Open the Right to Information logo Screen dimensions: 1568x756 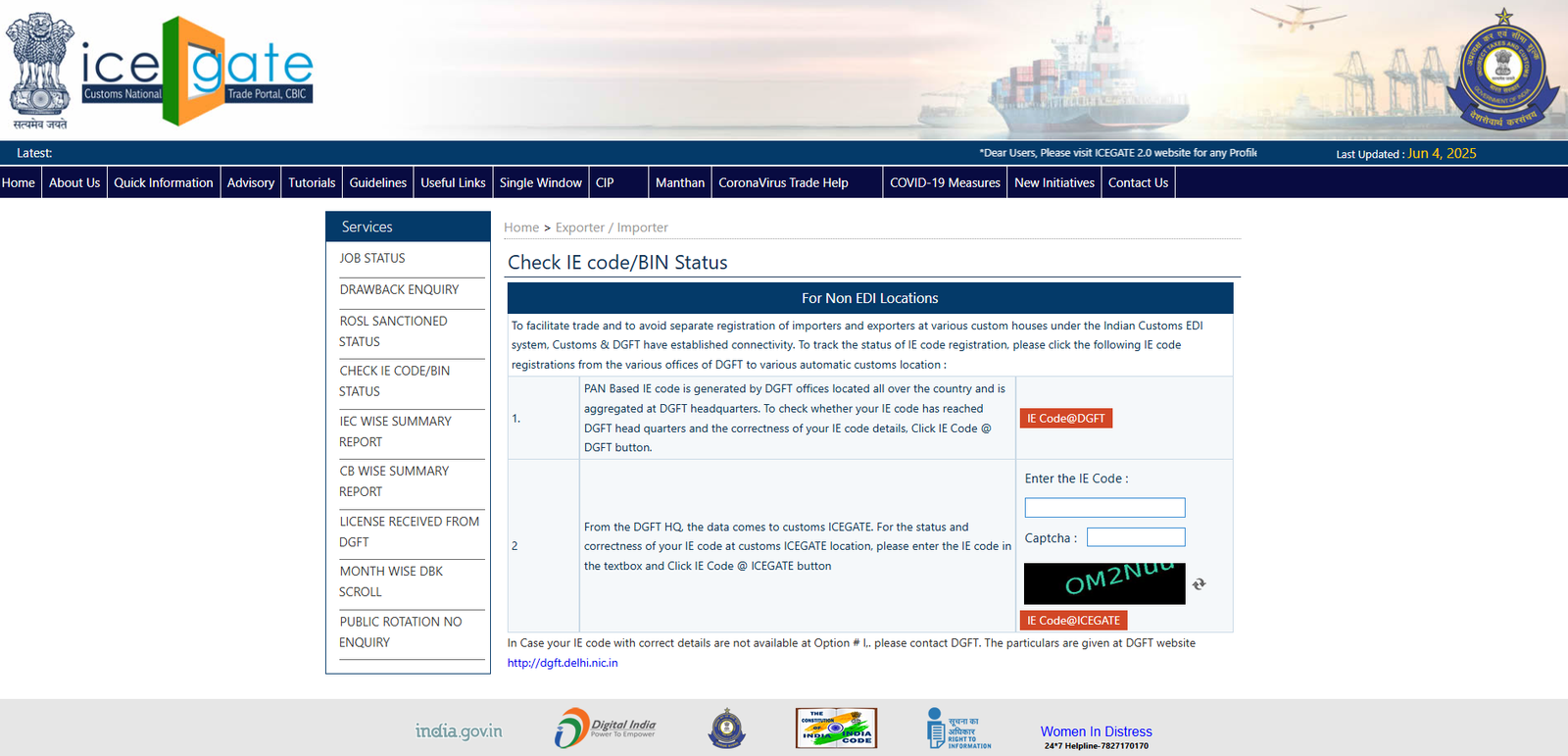pyautogui.click(x=958, y=729)
